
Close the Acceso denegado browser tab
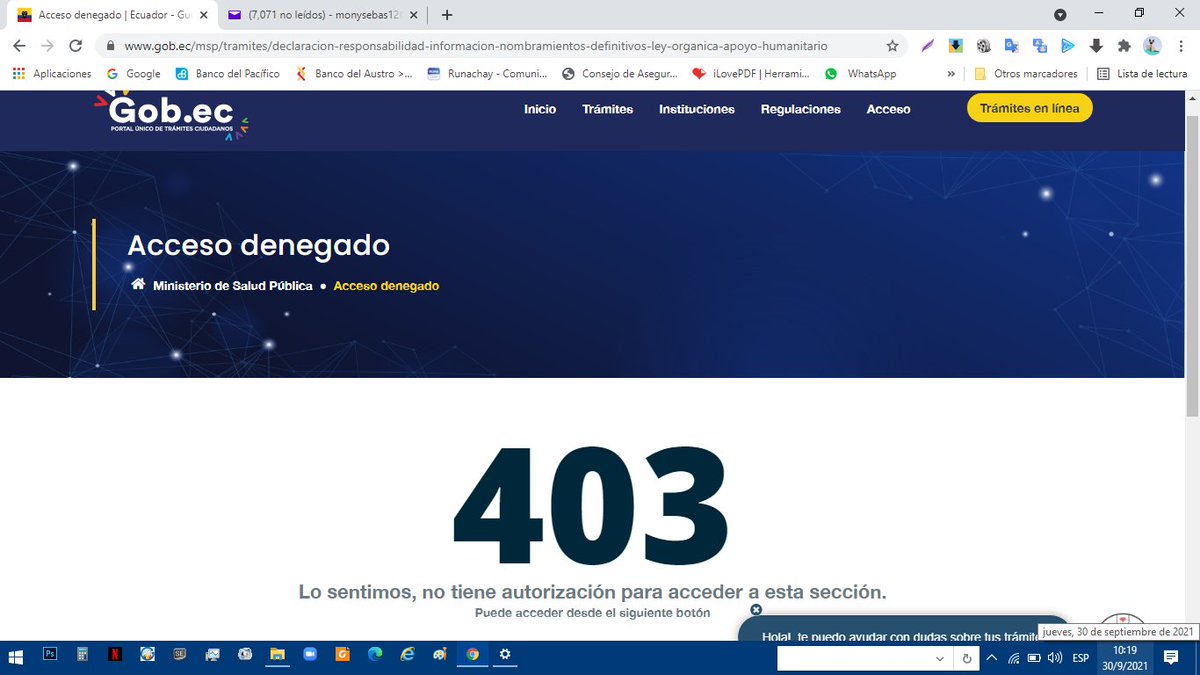click(204, 15)
